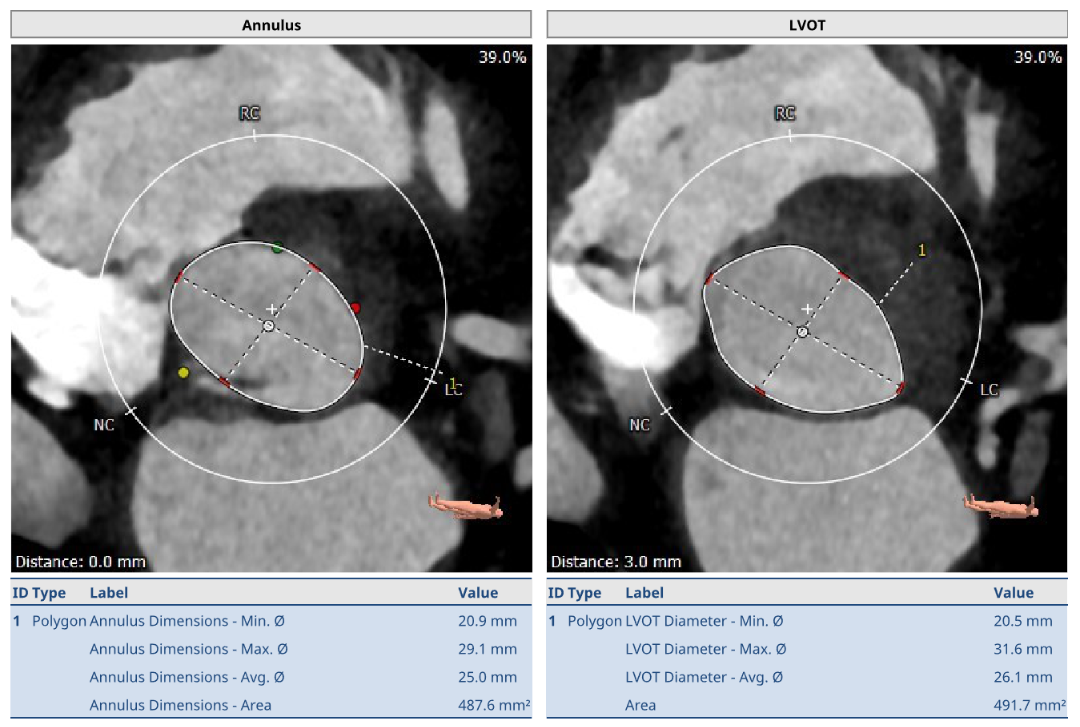Click the patient orientation figure in Annulus view
This screenshot has width=1080, height=727.
pyautogui.click(x=465, y=507)
